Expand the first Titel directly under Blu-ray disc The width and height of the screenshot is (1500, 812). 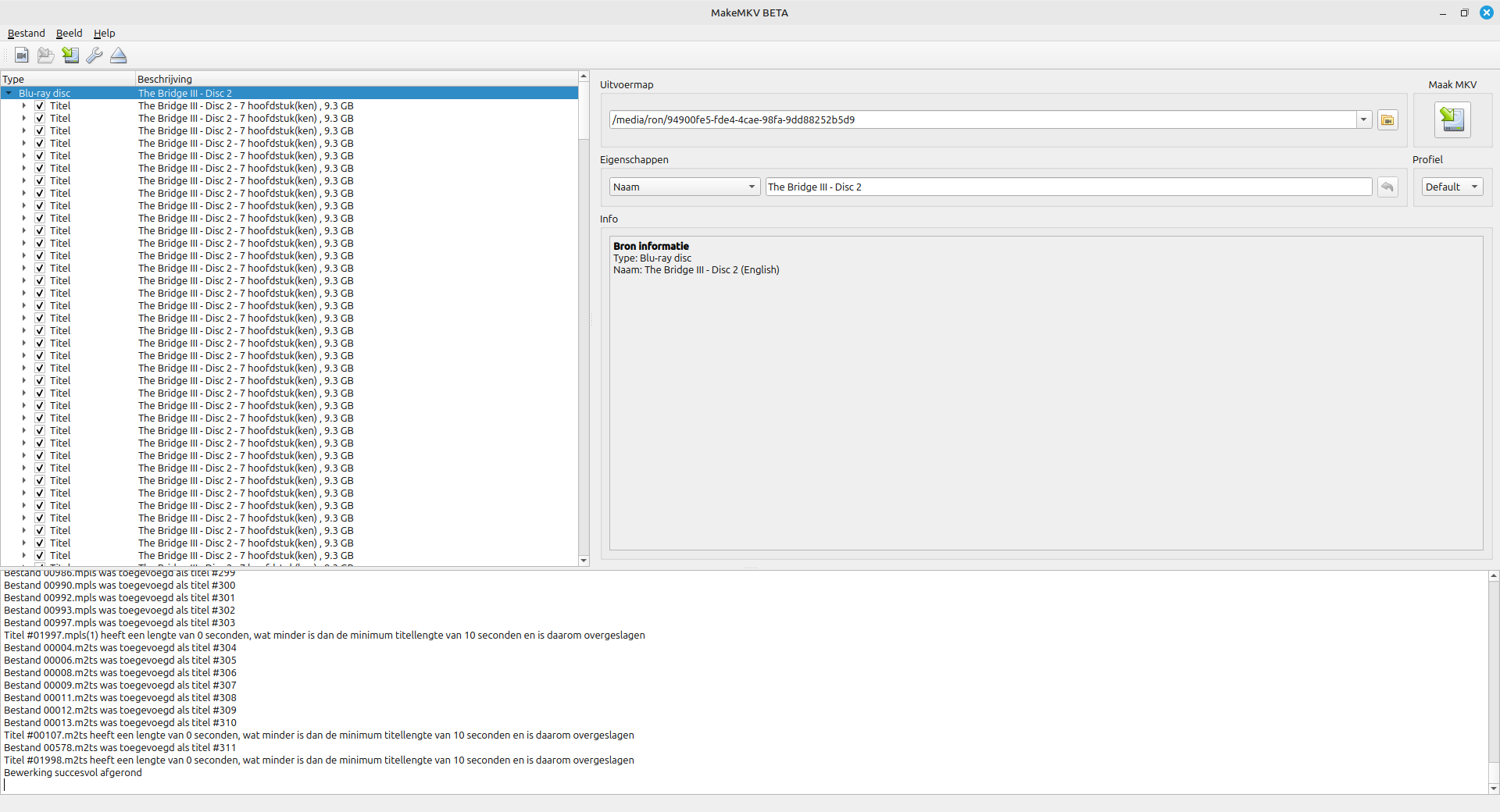pyautogui.click(x=23, y=106)
